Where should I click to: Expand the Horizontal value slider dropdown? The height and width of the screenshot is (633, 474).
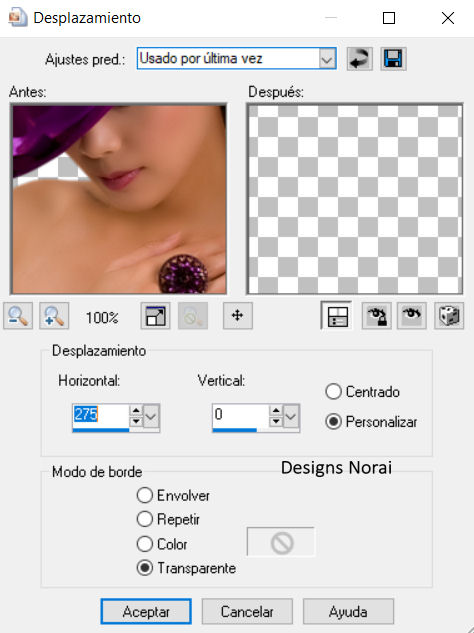click(x=151, y=417)
